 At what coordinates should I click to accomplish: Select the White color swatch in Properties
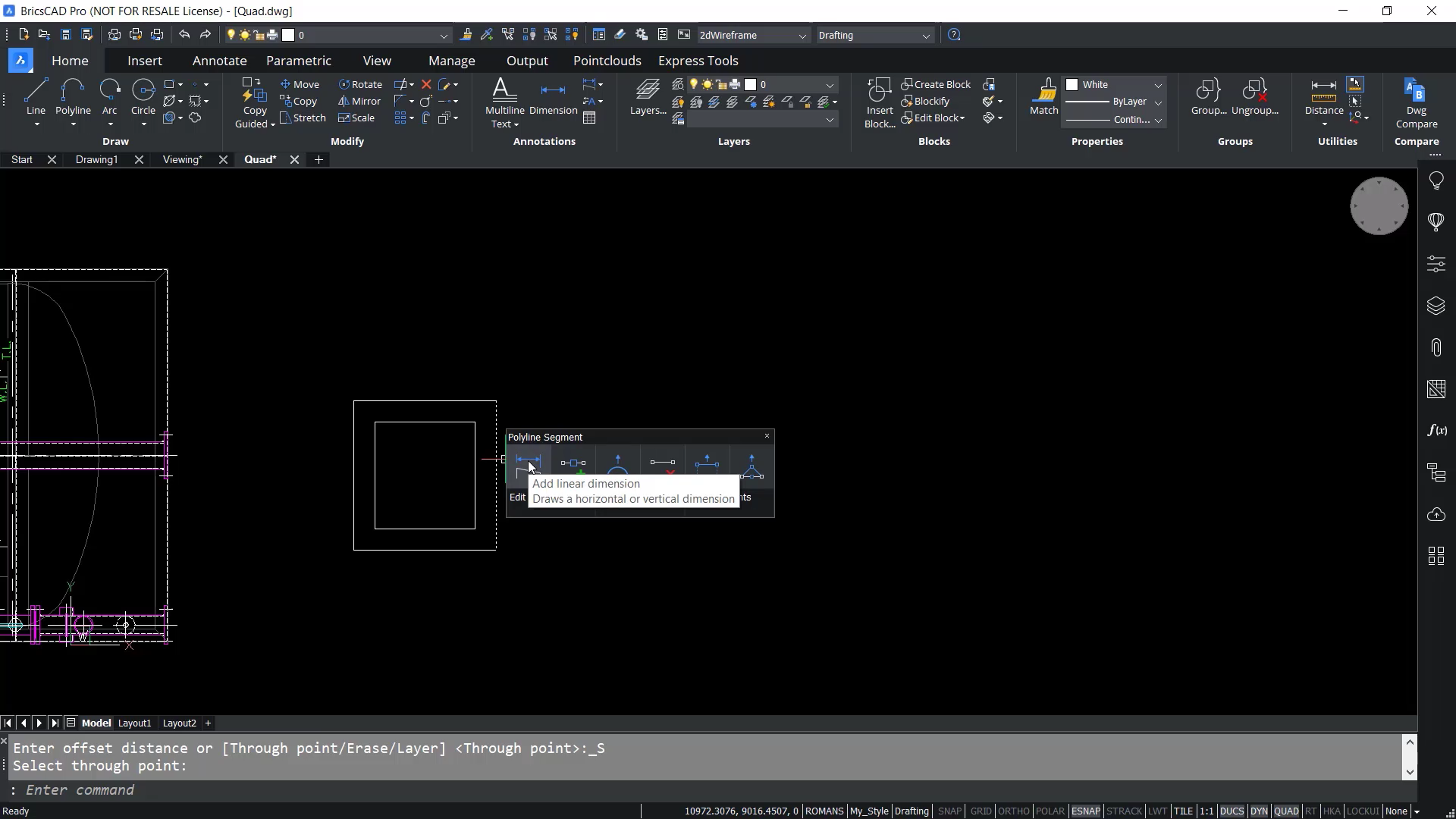click(1072, 84)
